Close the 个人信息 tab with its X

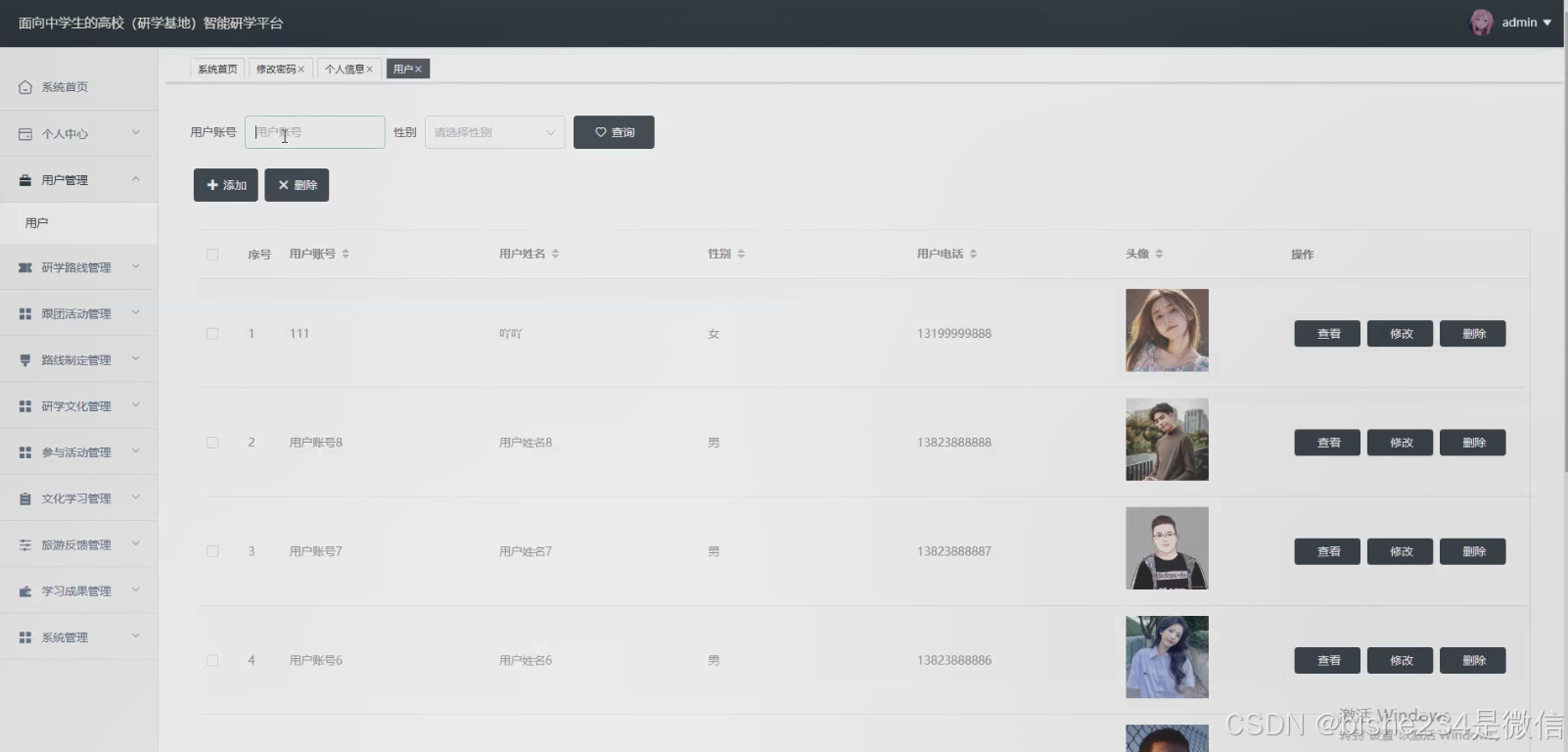pyautogui.click(x=370, y=70)
